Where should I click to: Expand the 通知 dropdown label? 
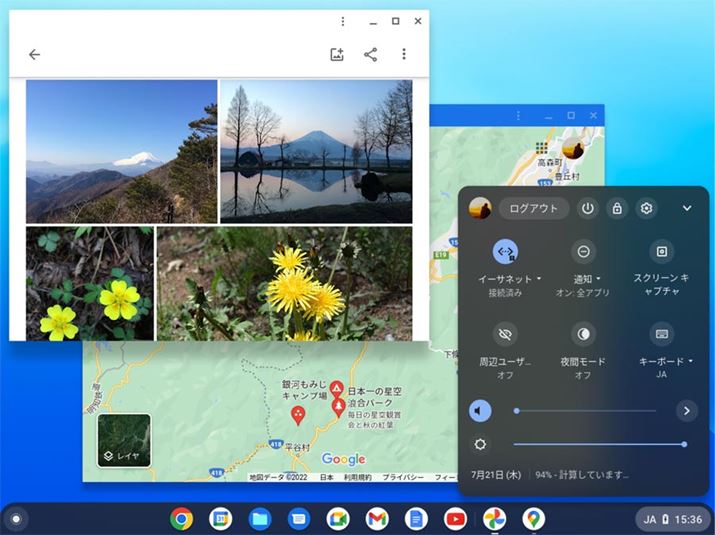pyautogui.click(x=587, y=279)
